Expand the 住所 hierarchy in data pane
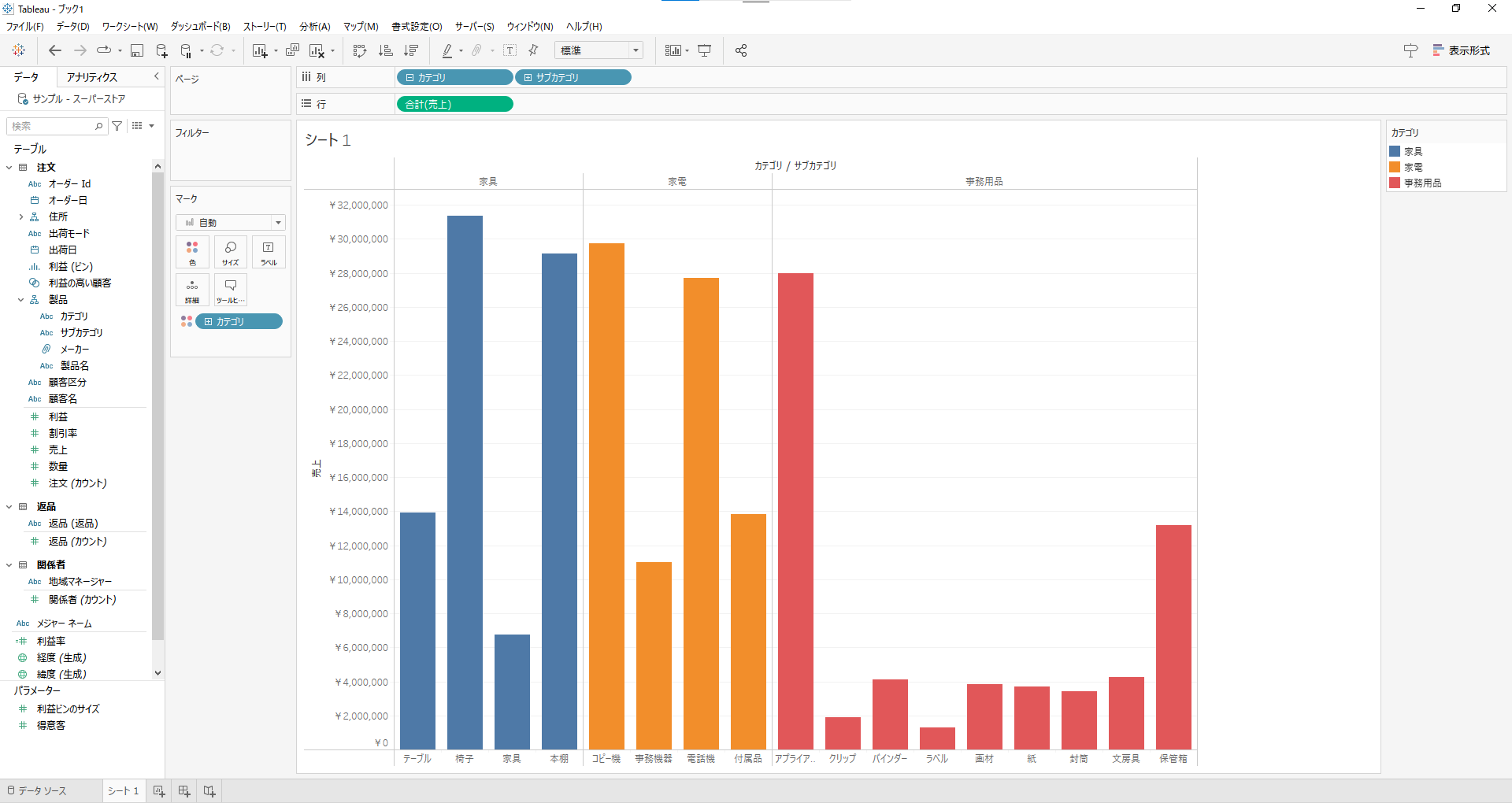 (21, 216)
